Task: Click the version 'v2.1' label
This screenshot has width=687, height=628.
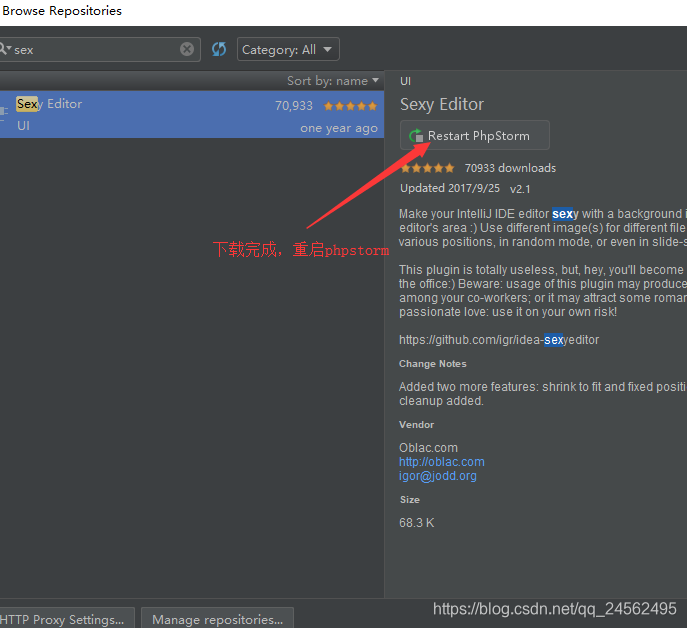Action: pos(520,189)
